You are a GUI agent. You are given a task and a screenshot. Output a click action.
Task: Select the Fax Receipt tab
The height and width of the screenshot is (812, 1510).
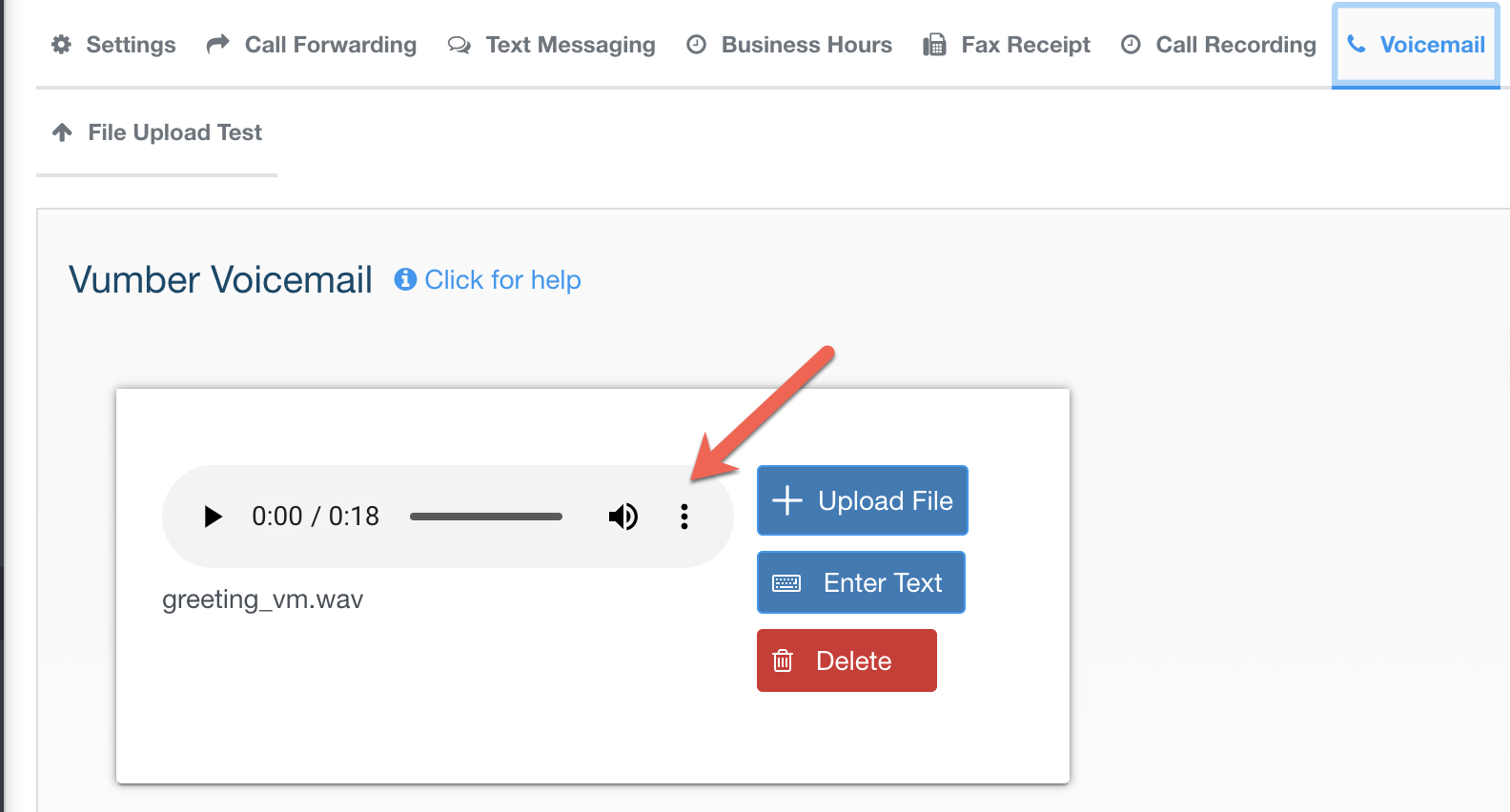[x=1007, y=45]
